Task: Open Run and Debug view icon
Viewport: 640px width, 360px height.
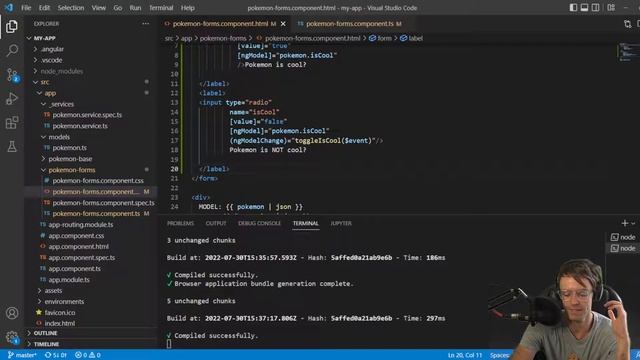Action: [12, 99]
